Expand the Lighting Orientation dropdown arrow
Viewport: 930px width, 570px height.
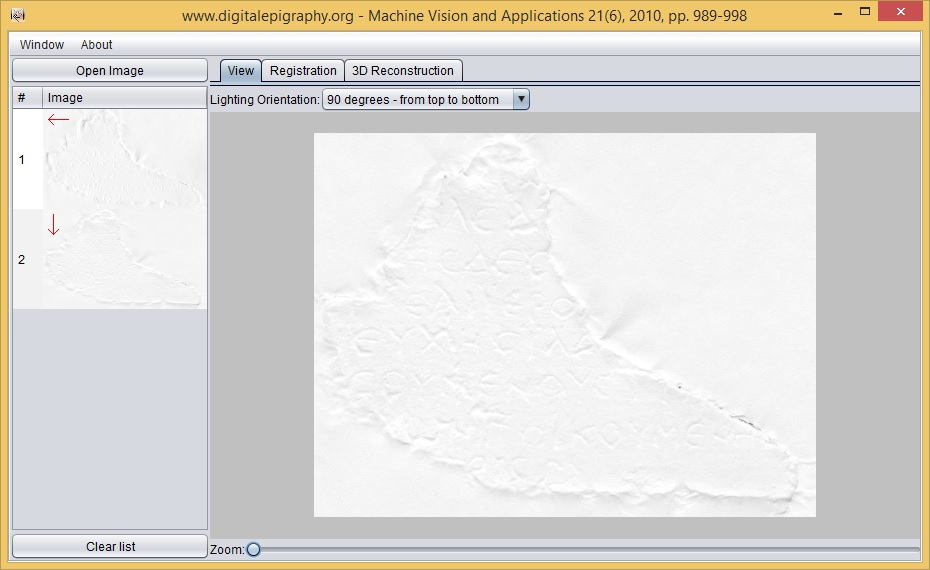pyautogui.click(x=520, y=99)
